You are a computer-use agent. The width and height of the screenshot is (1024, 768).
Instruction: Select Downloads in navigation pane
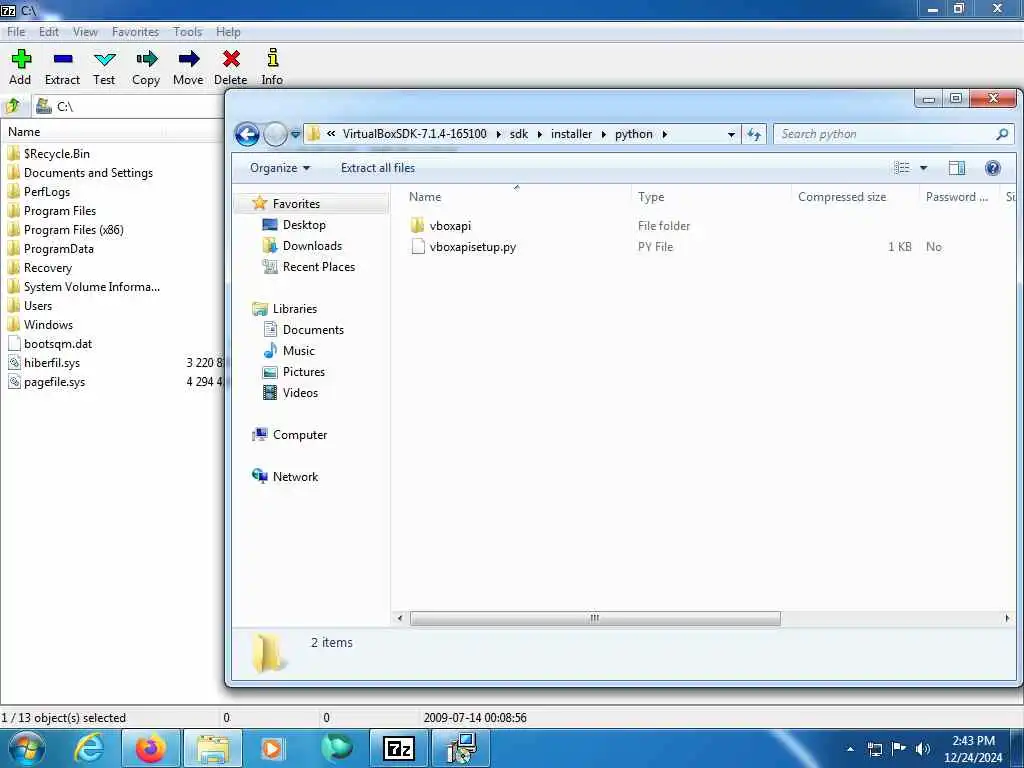312,246
